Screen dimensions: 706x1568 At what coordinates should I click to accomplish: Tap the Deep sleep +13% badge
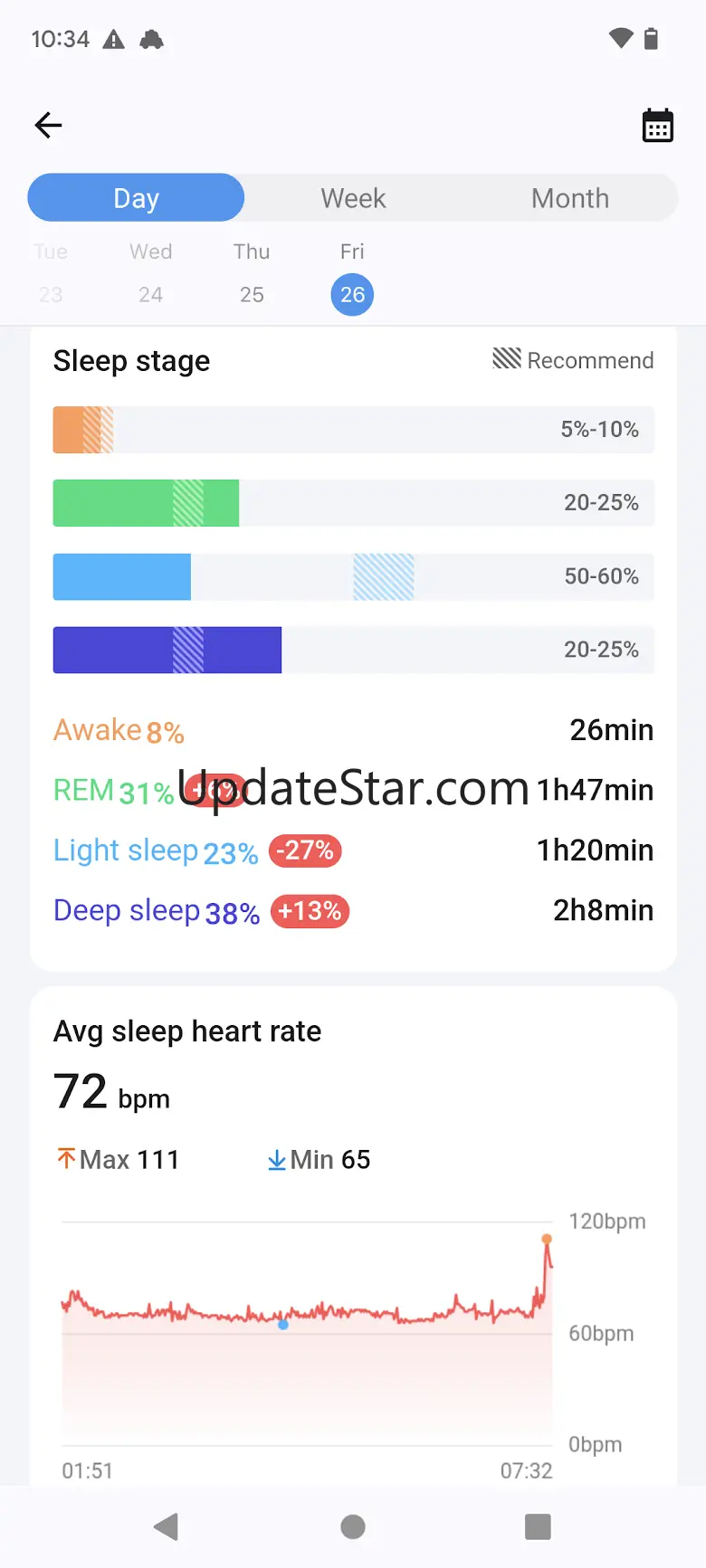310,911
